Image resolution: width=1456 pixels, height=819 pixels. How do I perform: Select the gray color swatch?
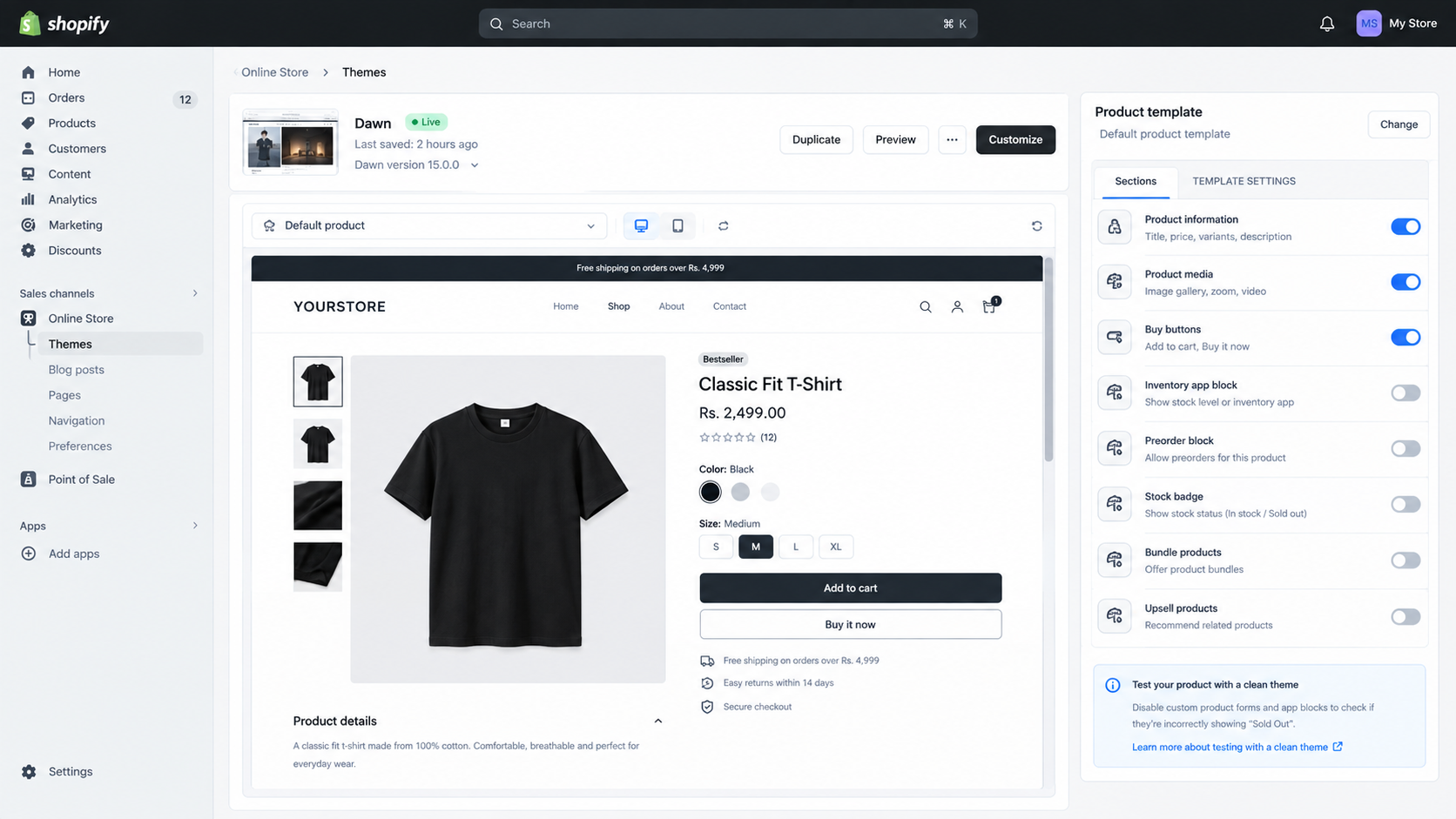click(x=740, y=492)
